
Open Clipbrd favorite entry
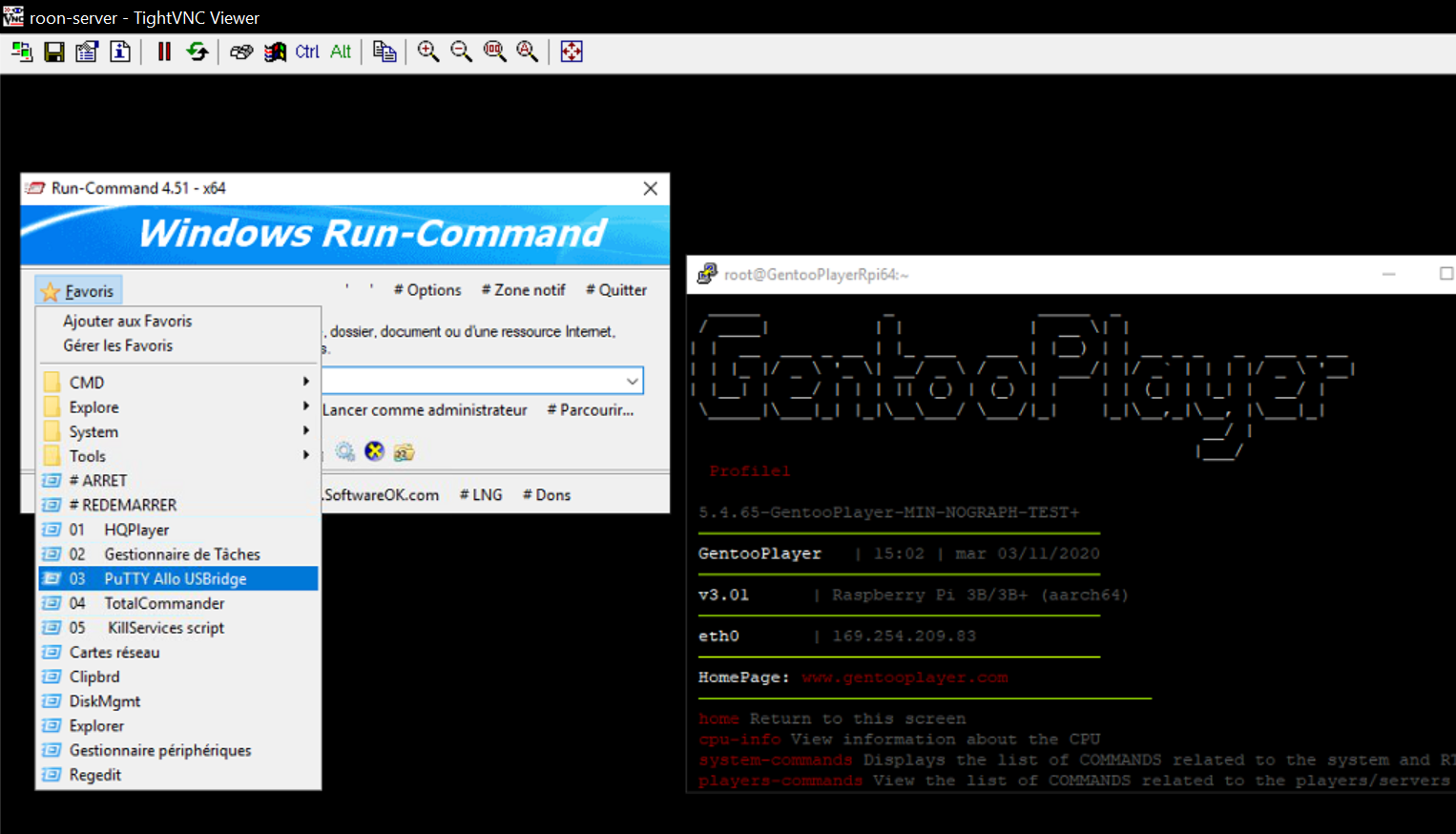coord(177,677)
